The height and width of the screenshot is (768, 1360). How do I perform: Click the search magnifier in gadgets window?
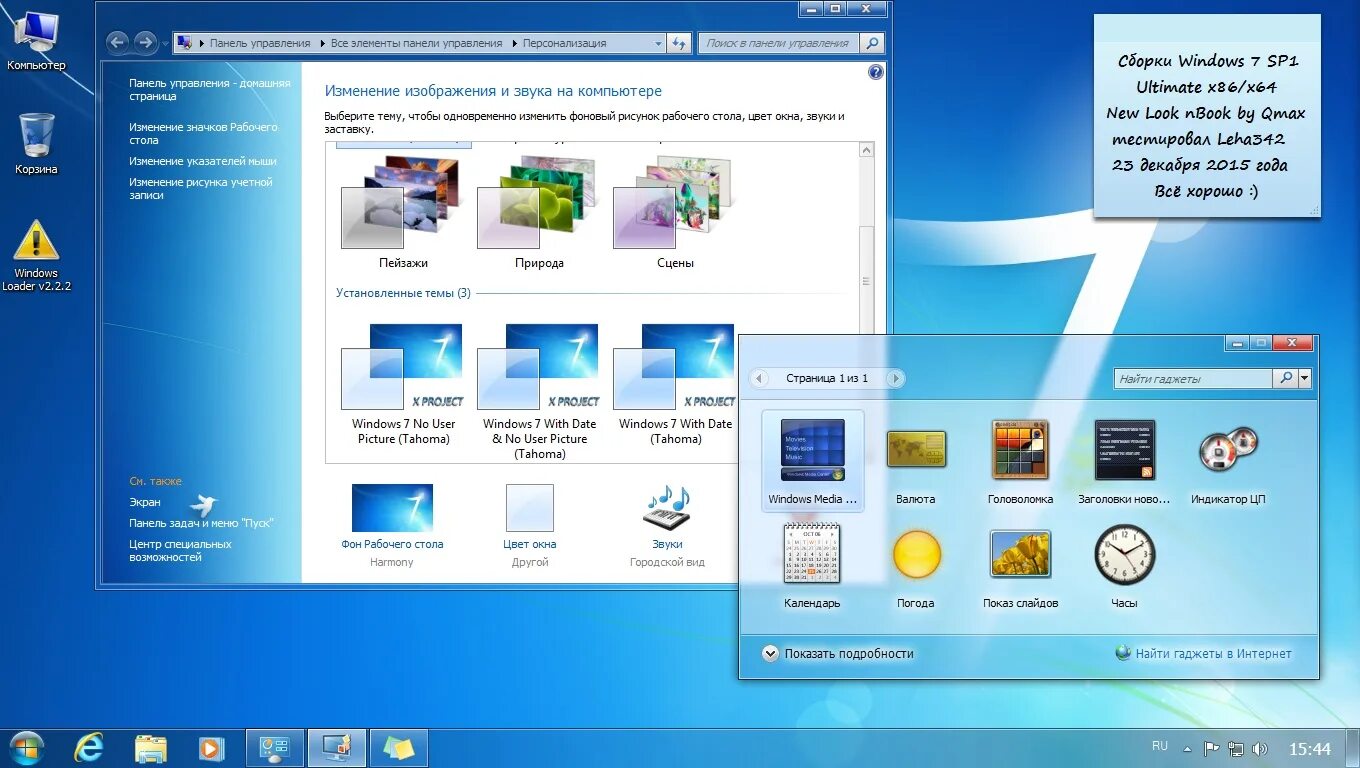[1285, 378]
